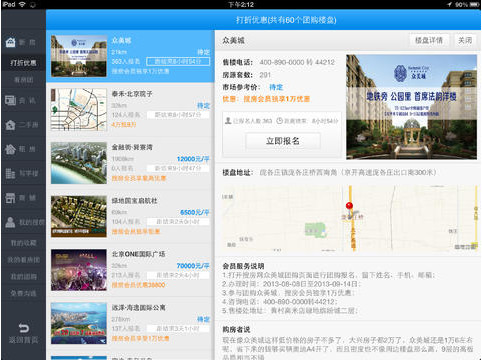This screenshot has width=482, height=361.
Task: Tap the 租房 rental icon
Action: click(10, 149)
